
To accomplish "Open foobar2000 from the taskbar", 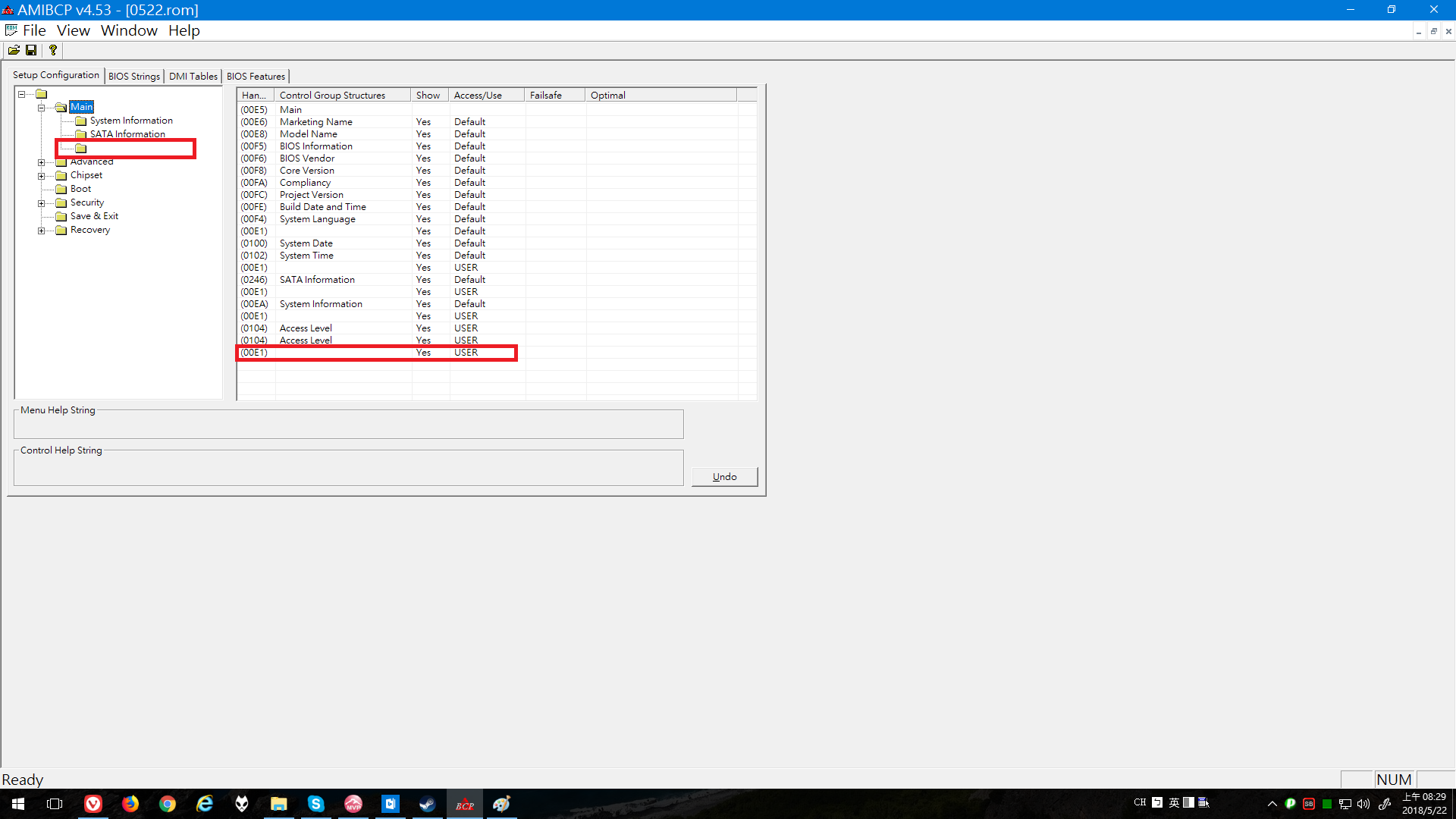I will point(242,804).
